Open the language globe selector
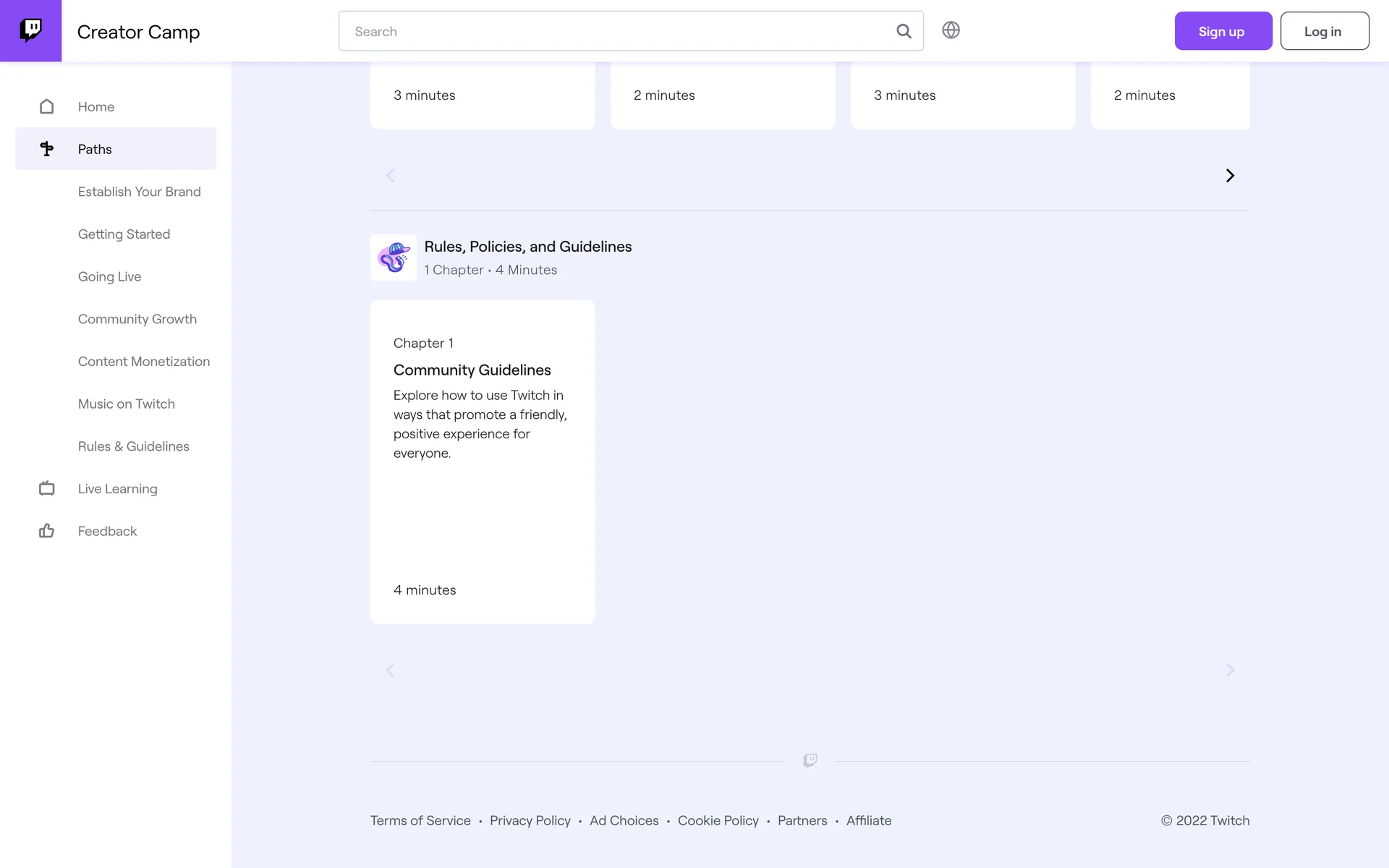This screenshot has height=868, width=1389. tap(951, 30)
